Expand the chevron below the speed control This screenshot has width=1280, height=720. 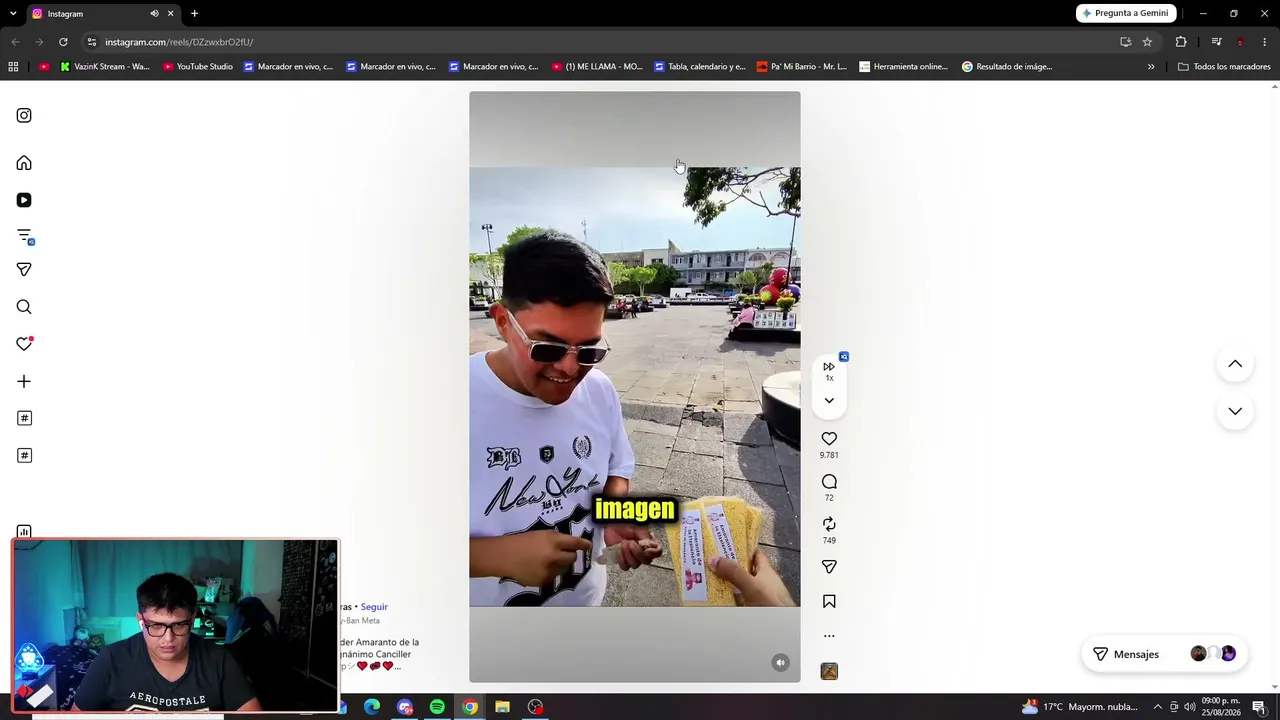[x=829, y=401]
